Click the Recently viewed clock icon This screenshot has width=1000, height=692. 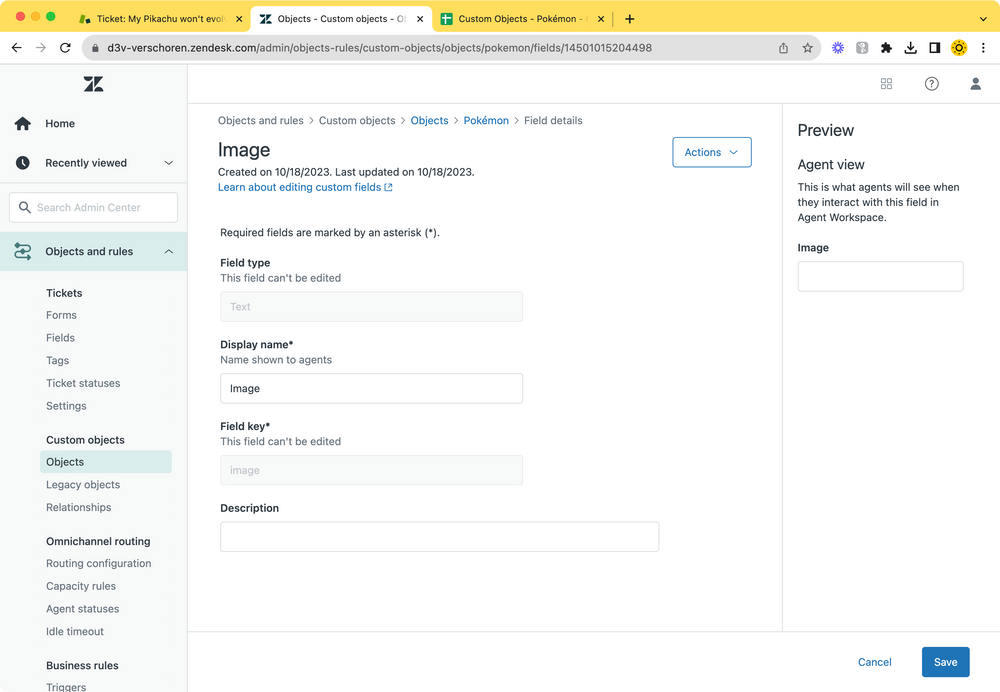point(22,162)
